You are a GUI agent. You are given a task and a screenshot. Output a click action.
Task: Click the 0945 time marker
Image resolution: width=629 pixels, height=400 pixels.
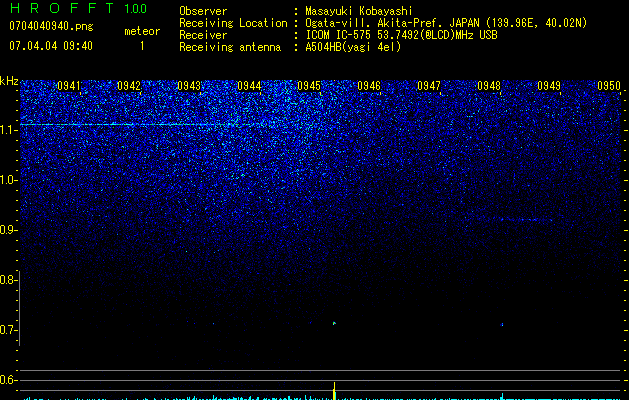(x=309, y=86)
